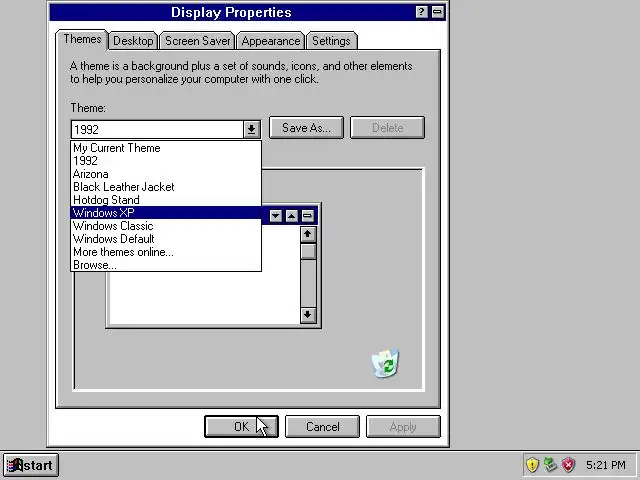The image size is (640, 480).
Task: Click the preview scrollbar up arrow
Action: click(308, 234)
